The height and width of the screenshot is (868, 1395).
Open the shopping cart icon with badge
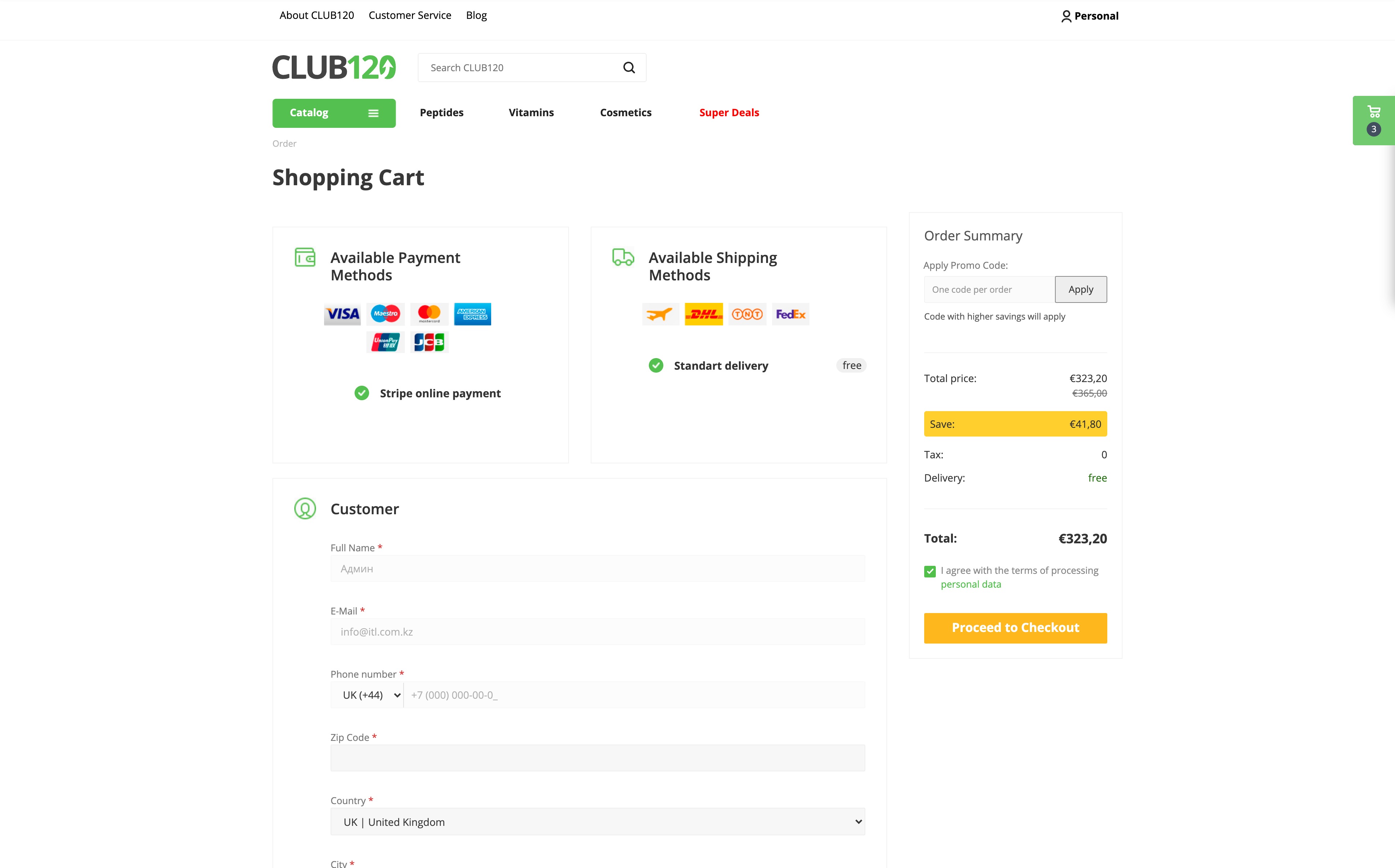click(x=1373, y=119)
